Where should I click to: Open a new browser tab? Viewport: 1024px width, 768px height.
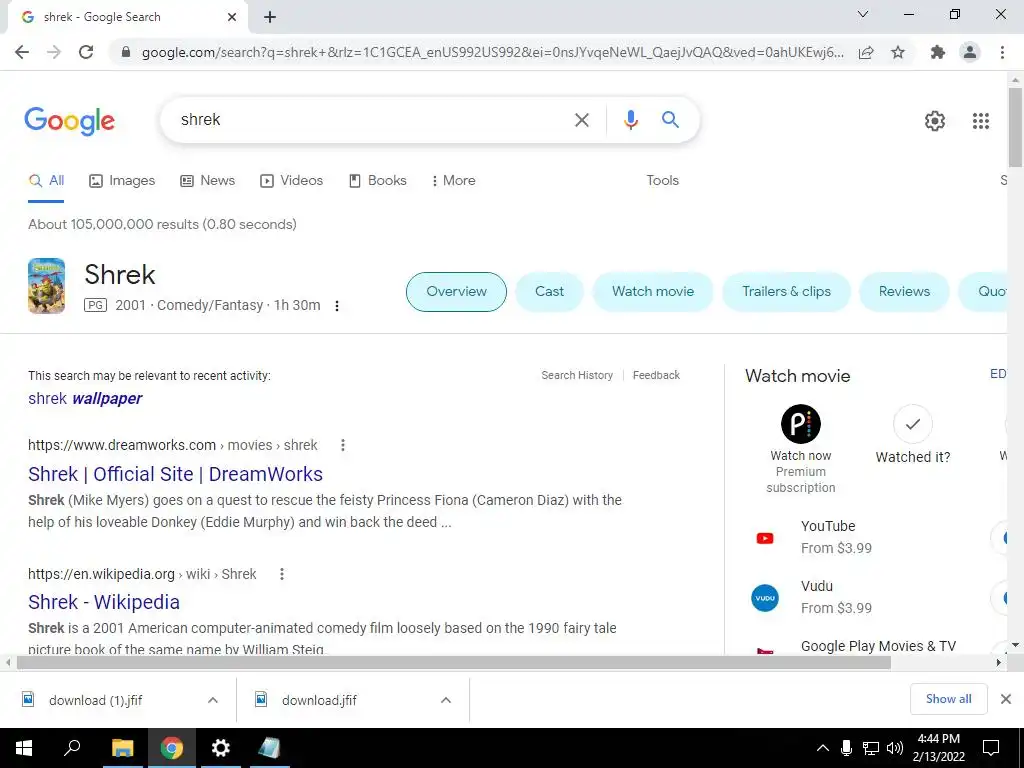[x=270, y=17]
